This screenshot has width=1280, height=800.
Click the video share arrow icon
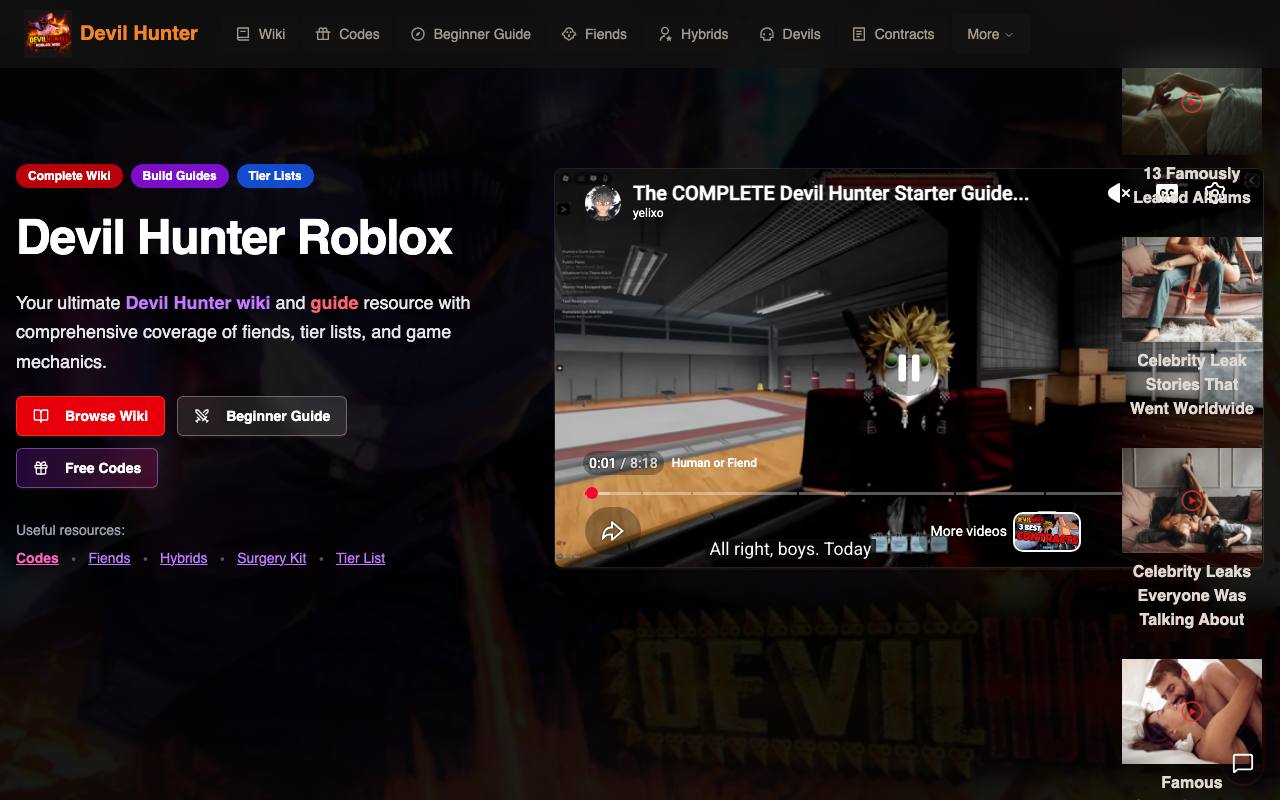click(612, 531)
